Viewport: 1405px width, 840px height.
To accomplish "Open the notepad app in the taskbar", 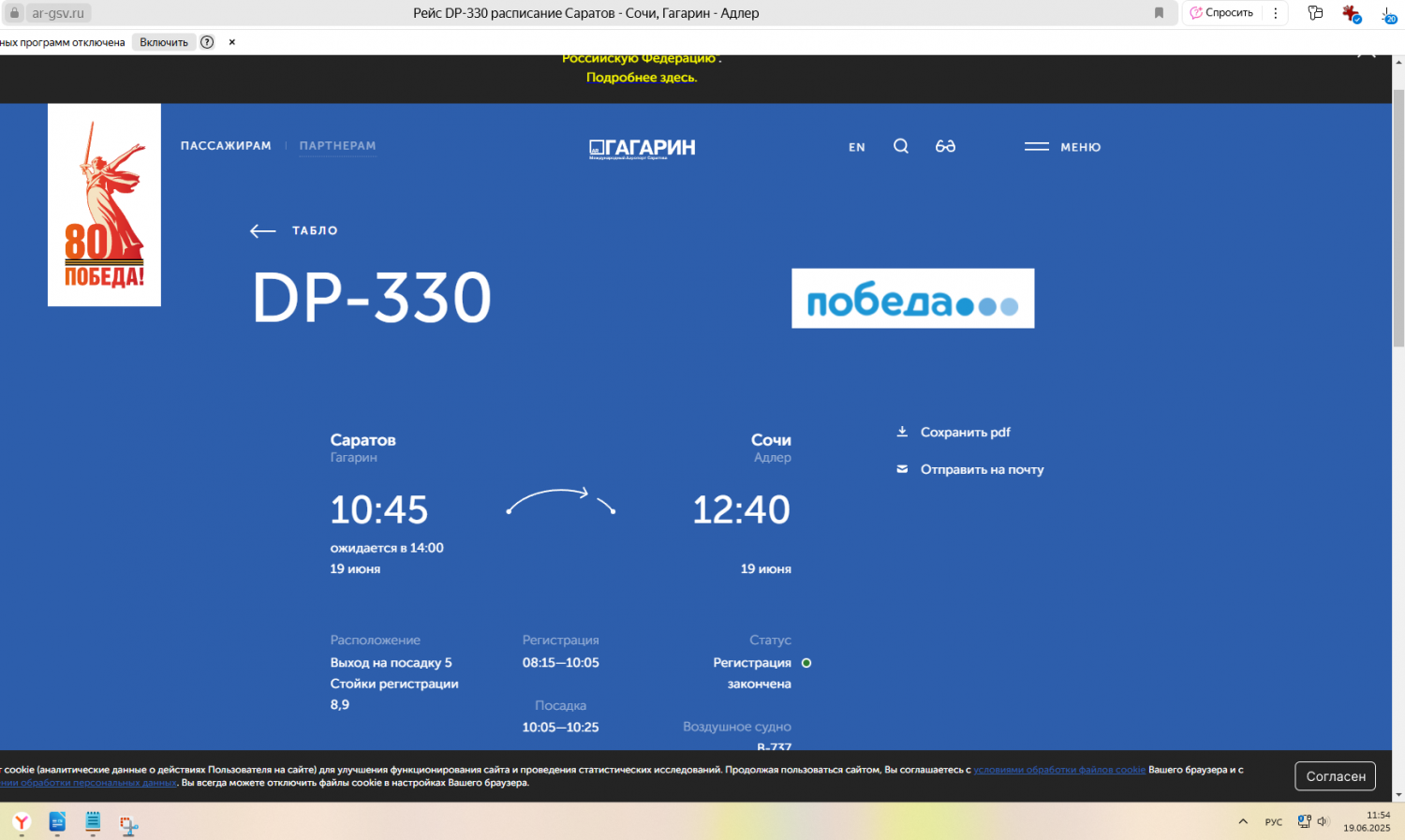I will pos(93,822).
